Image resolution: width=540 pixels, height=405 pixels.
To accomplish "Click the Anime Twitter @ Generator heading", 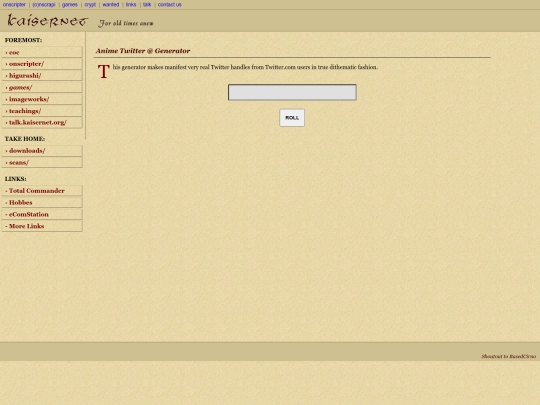I will [x=143, y=51].
